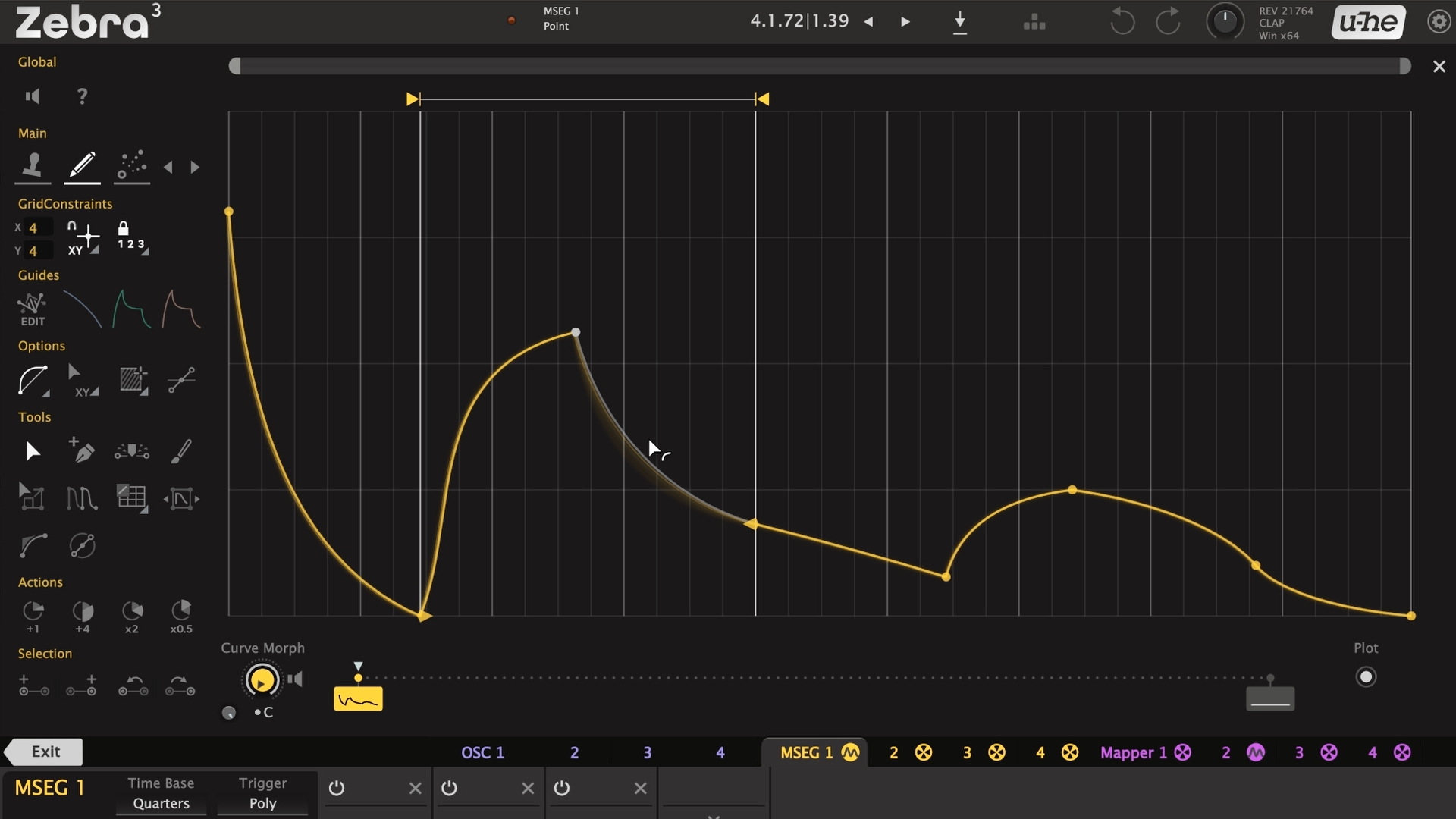Open the settings gear icon
1456x819 pixels.
point(1439,21)
